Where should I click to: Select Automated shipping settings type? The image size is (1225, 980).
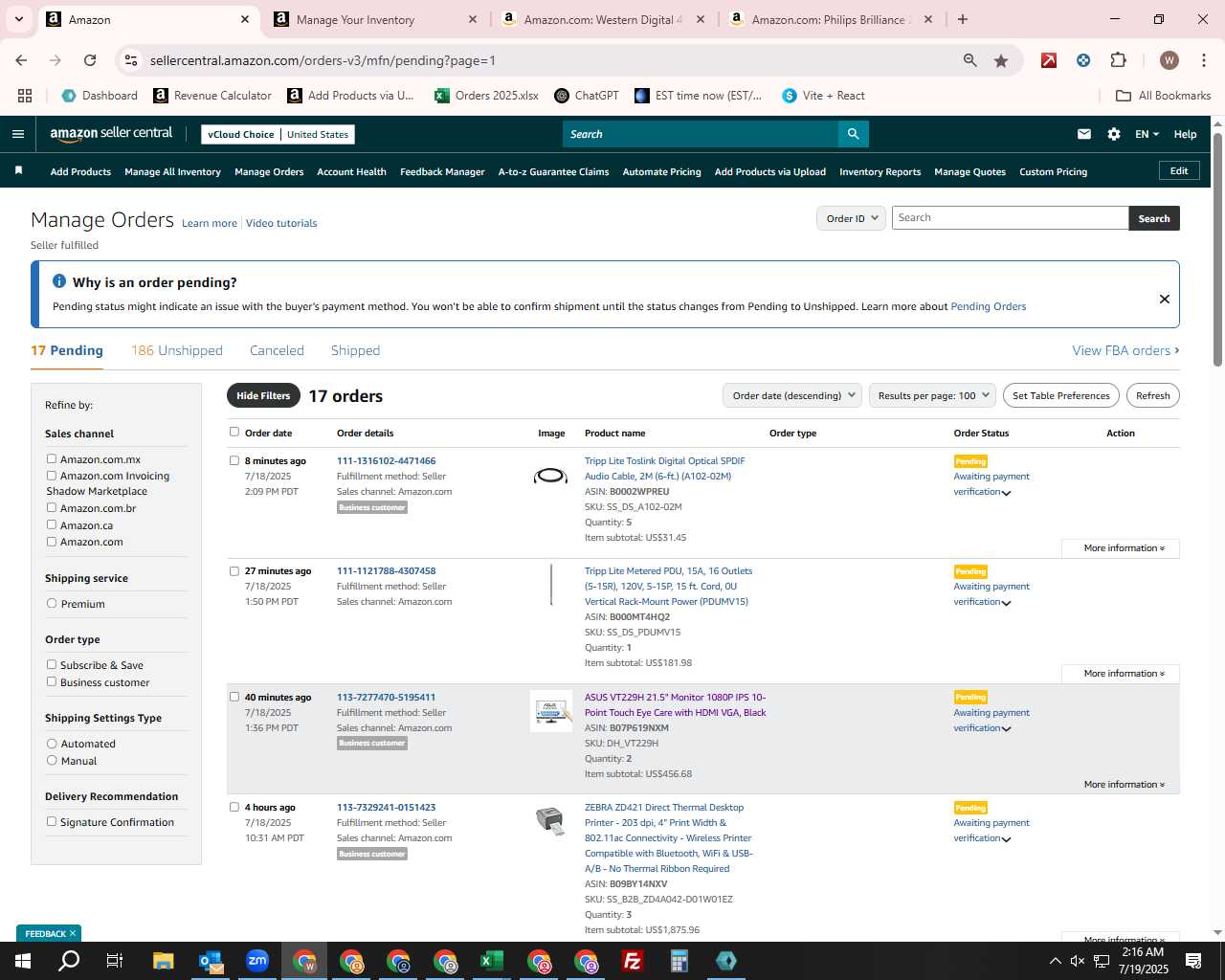(x=52, y=744)
